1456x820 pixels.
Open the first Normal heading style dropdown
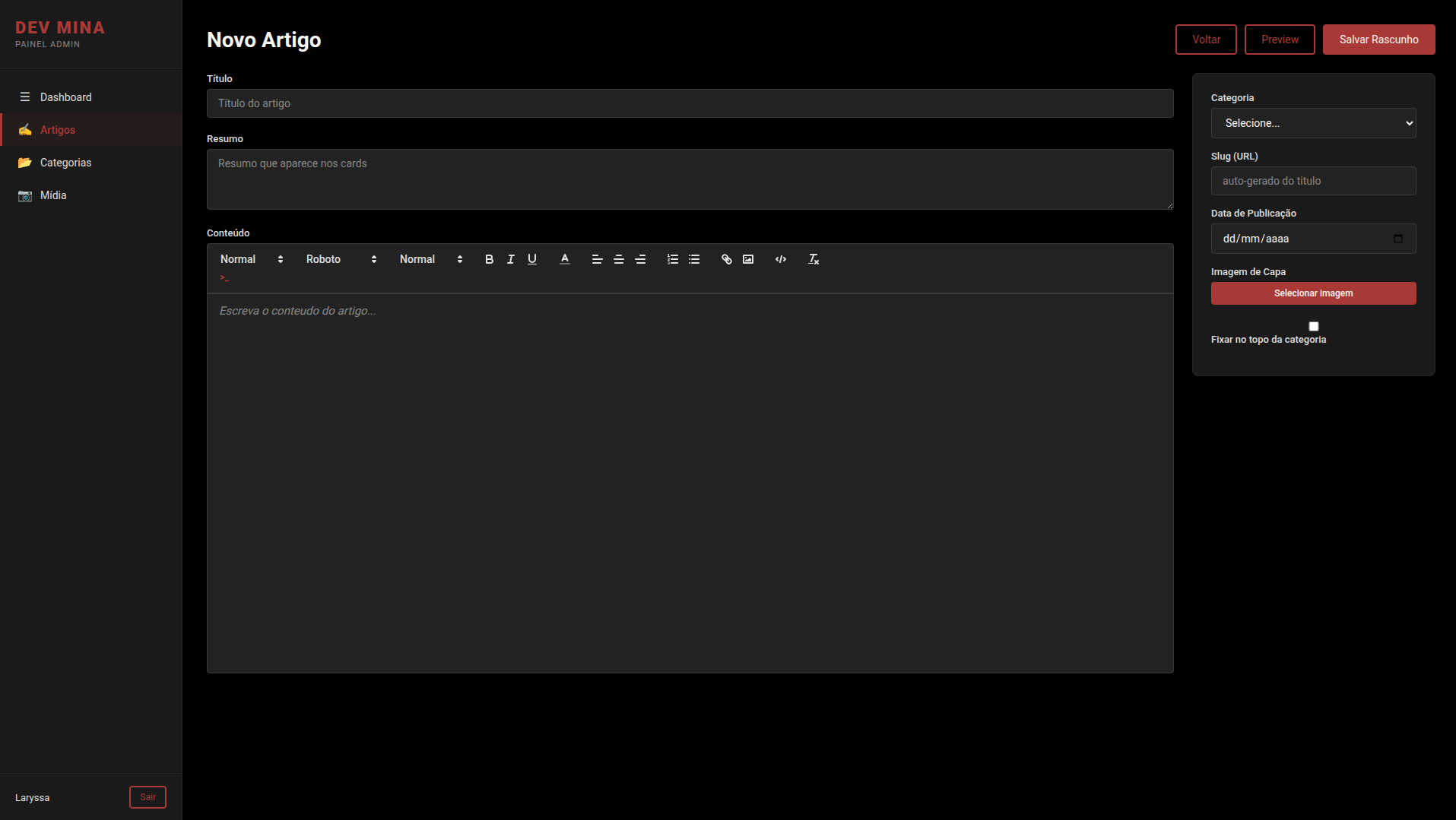click(x=252, y=259)
